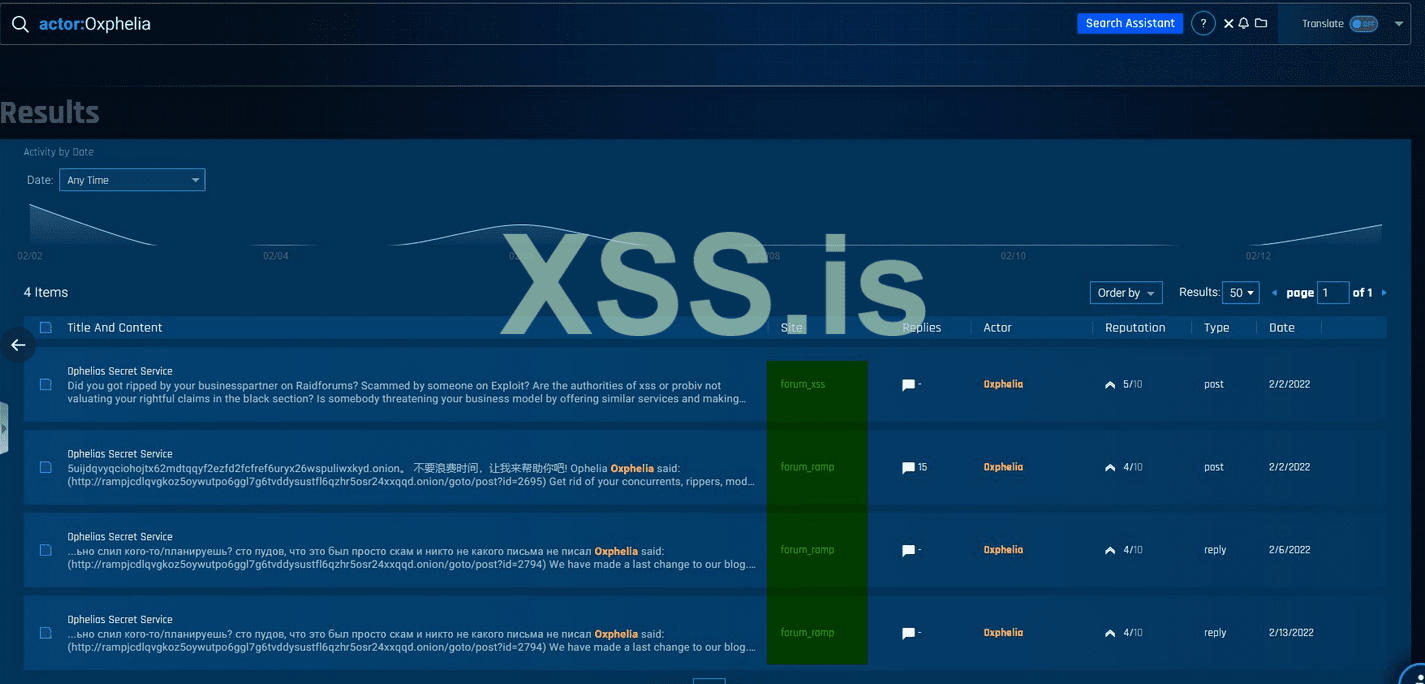Image resolution: width=1425 pixels, height=684 pixels.
Task: Clear the search query with X icon
Action: (x=1229, y=23)
